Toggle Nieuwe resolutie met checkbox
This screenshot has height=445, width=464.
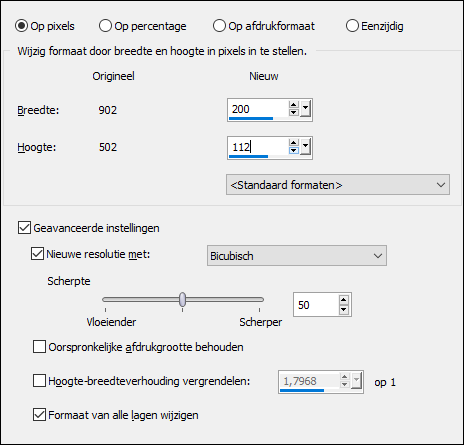click(x=37, y=254)
